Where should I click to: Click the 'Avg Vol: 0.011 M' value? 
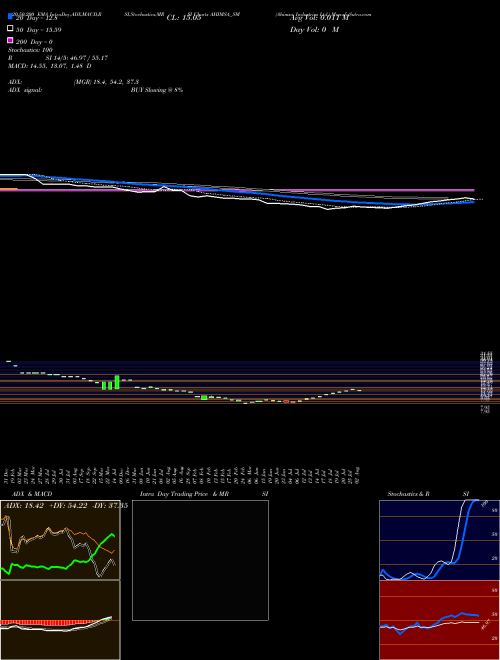coord(319,18)
